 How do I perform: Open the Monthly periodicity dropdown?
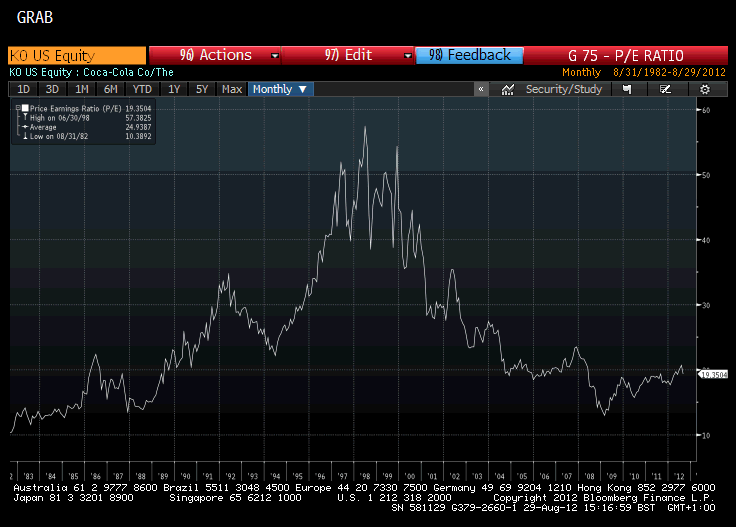(280, 89)
